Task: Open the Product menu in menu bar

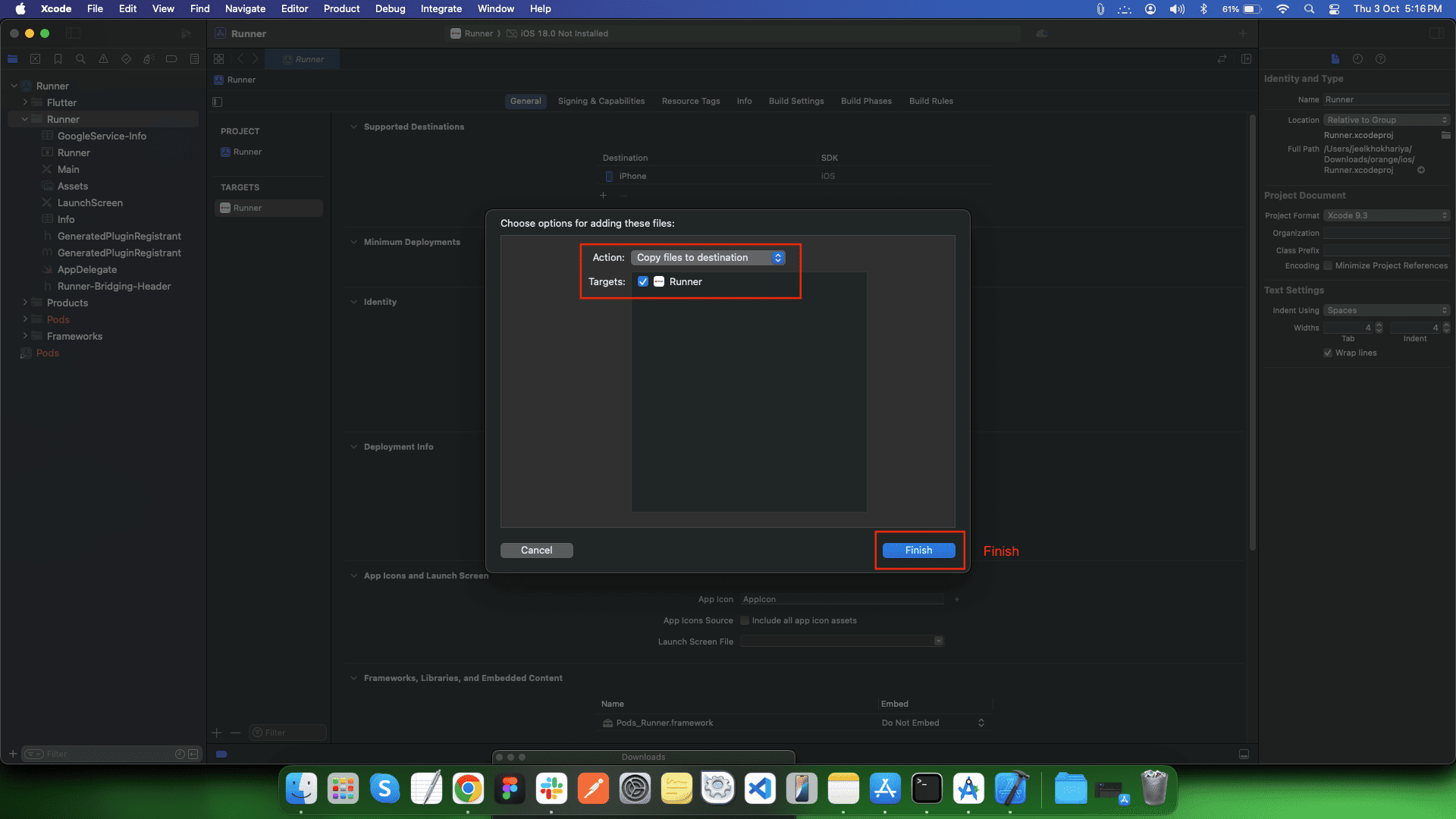Action: [341, 8]
